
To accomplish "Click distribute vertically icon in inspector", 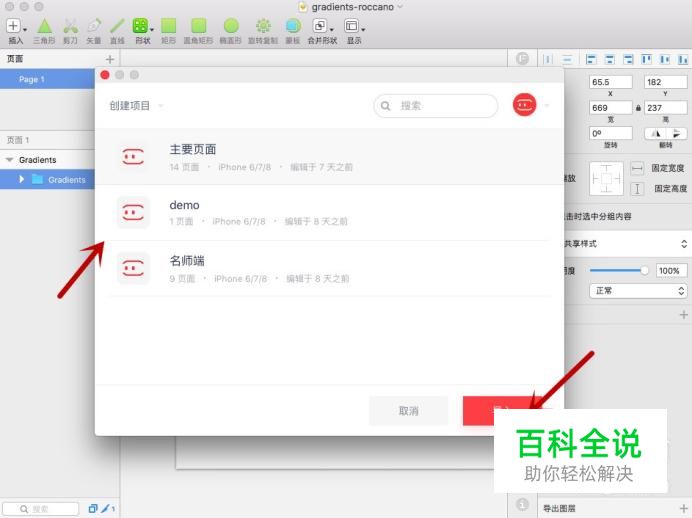I will point(568,59).
